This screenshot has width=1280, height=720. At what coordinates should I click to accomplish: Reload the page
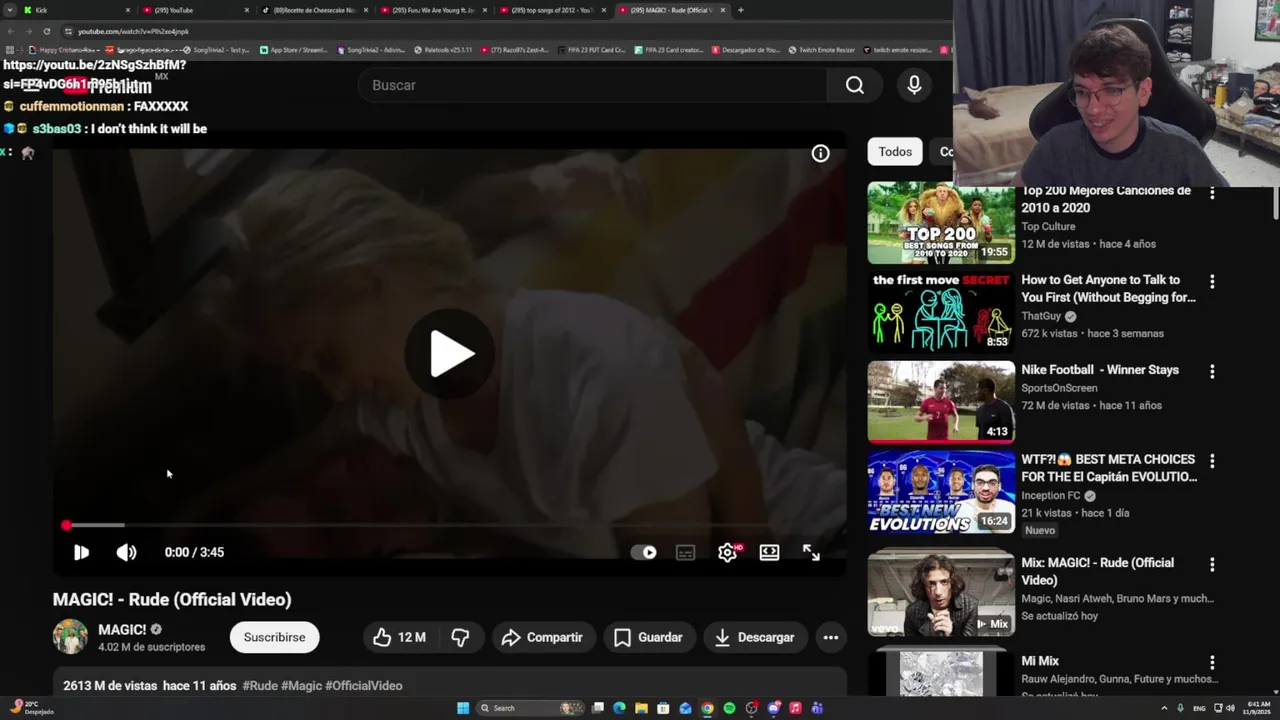[x=46, y=31]
